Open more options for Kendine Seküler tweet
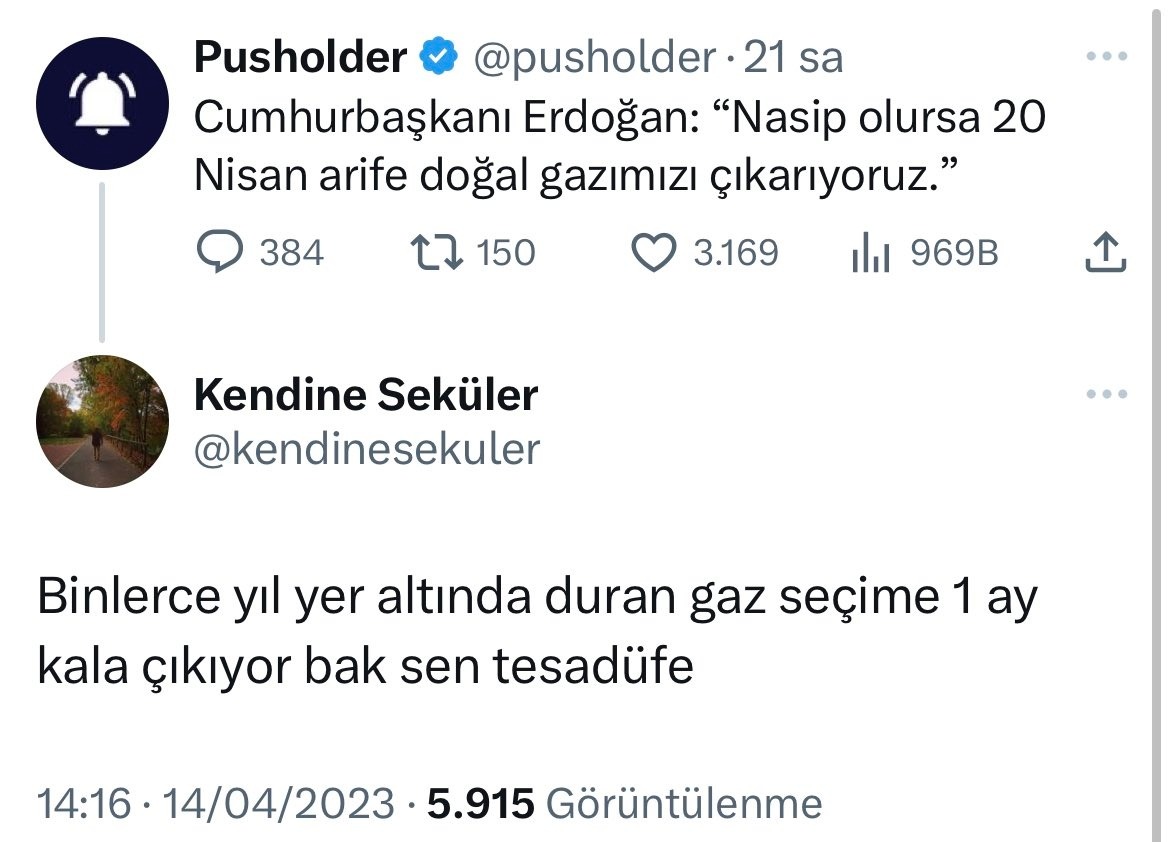This screenshot has height=842, width=1170. click(x=1106, y=394)
